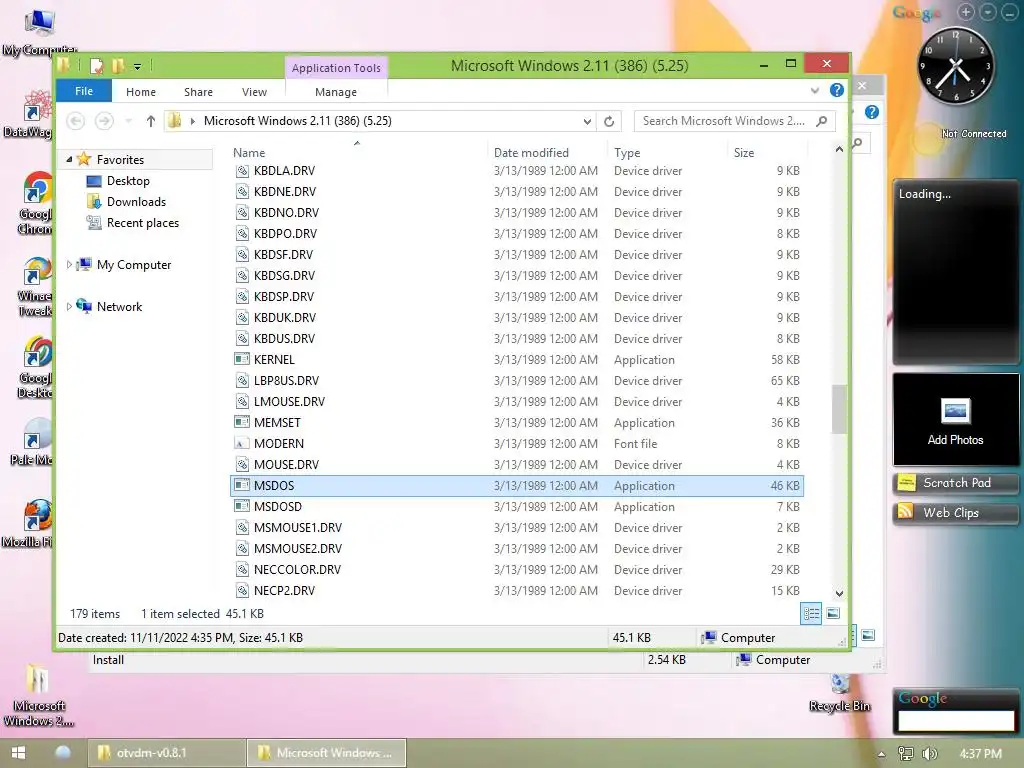Image resolution: width=1024 pixels, height=768 pixels.
Task: Open the Scratch Pad gadget
Action: coord(955,483)
